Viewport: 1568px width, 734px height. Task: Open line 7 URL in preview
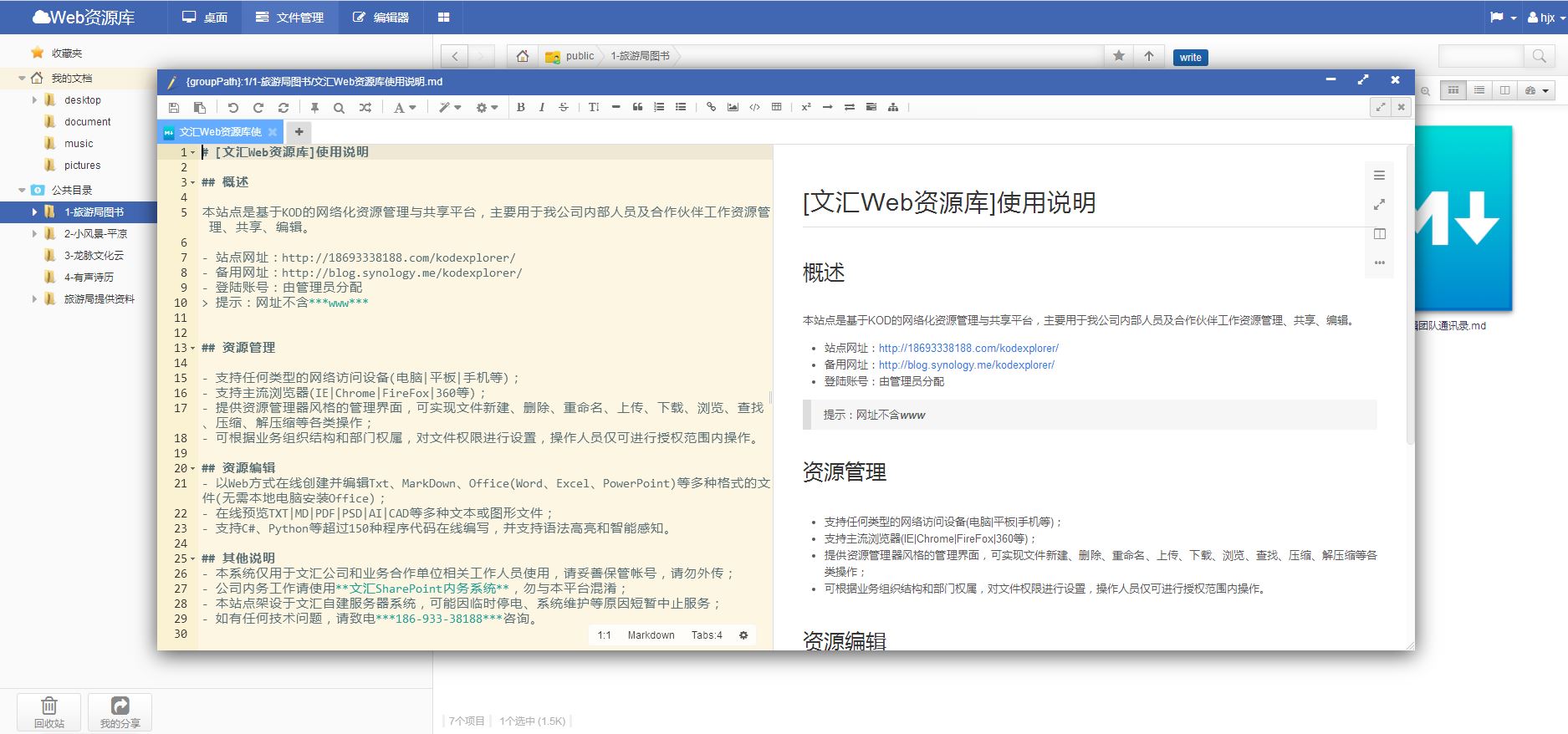click(968, 349)
